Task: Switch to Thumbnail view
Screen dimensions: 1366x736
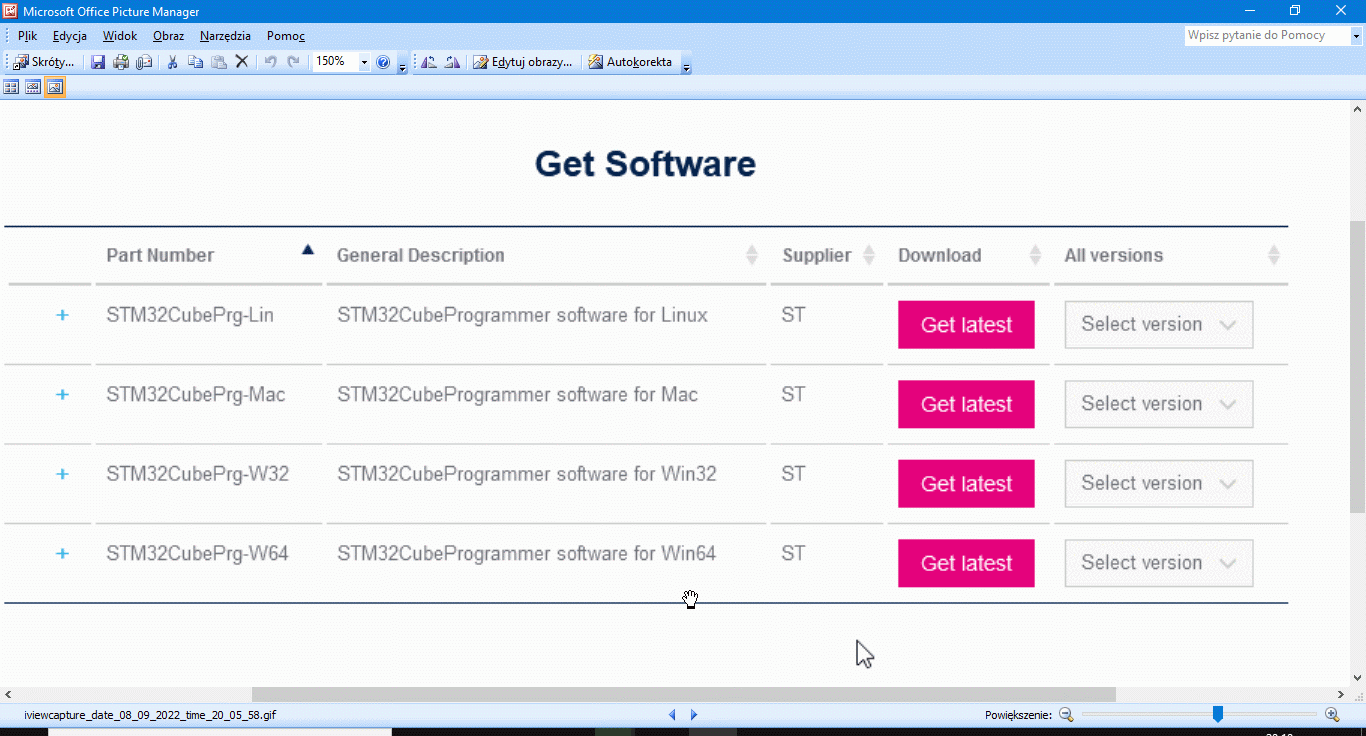Action: point(11,87)
